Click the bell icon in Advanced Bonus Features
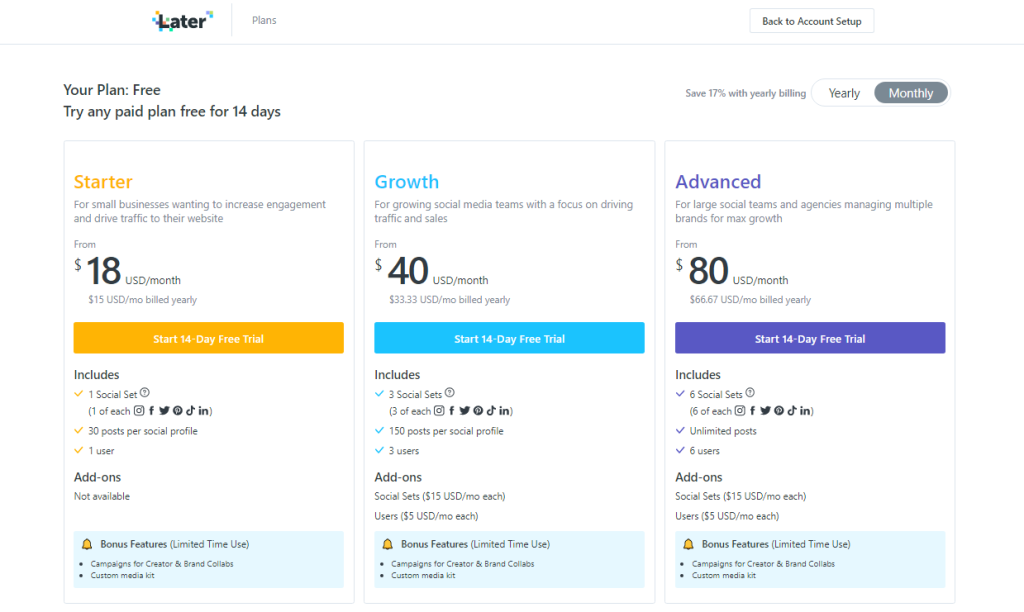This screenshot has height=612, width=1024. (688, 544)
